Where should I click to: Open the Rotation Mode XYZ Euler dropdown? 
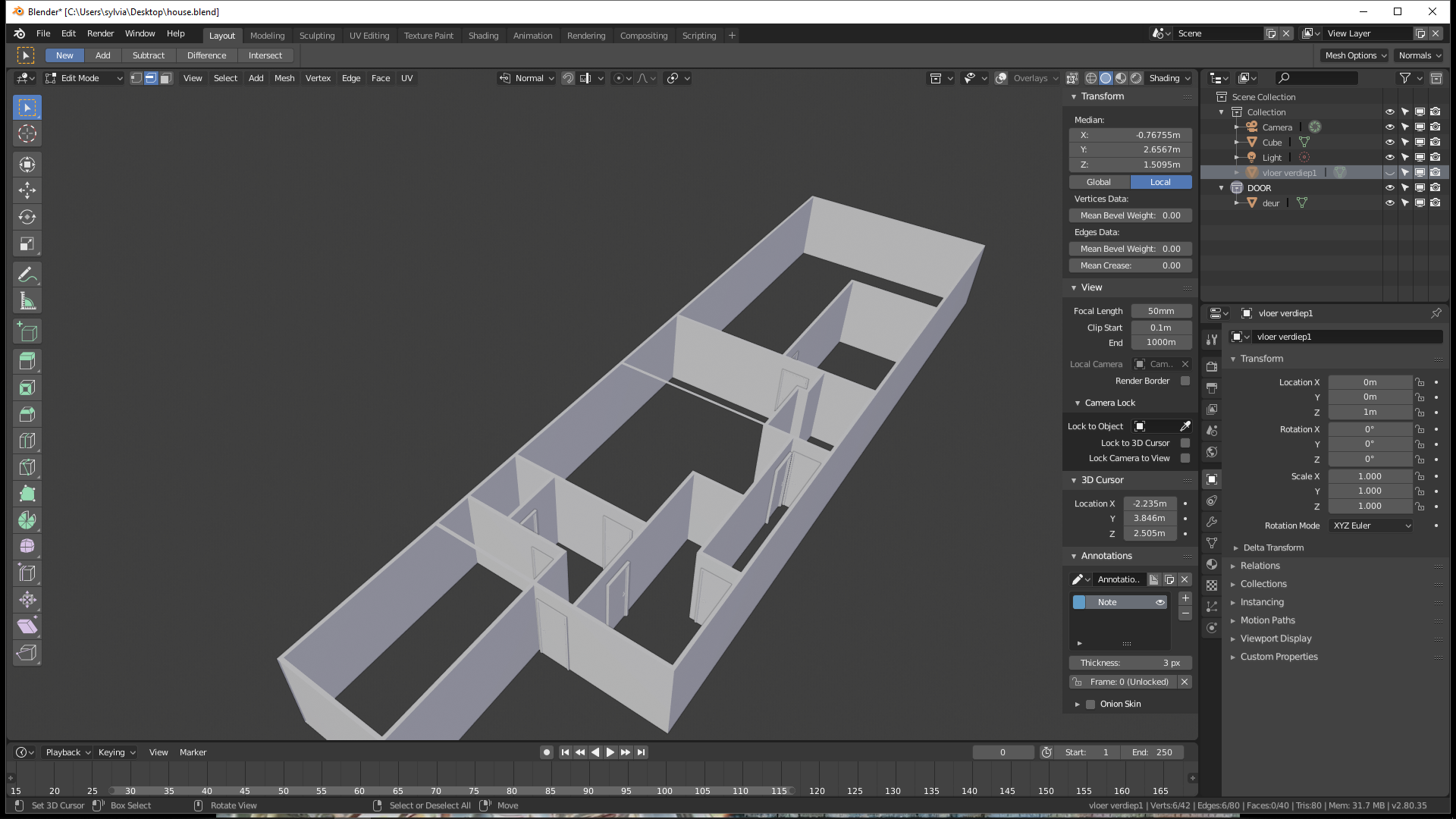click(x=1371, y=526)
